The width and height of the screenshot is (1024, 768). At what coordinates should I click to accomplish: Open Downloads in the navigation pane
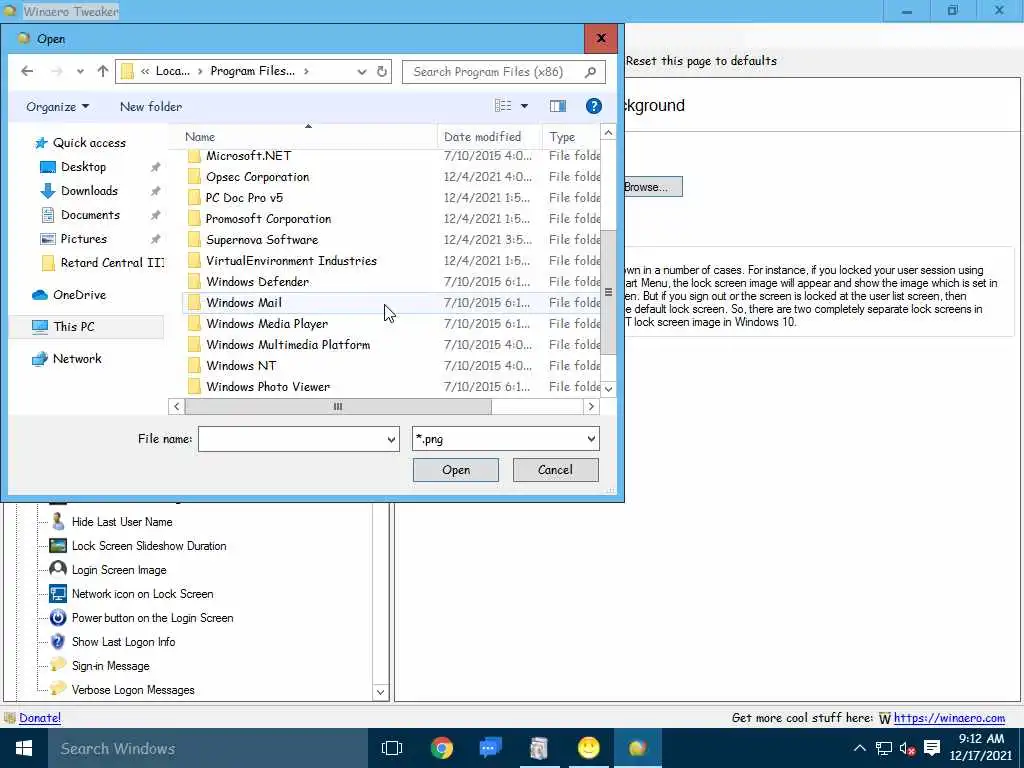coord(89,191)
